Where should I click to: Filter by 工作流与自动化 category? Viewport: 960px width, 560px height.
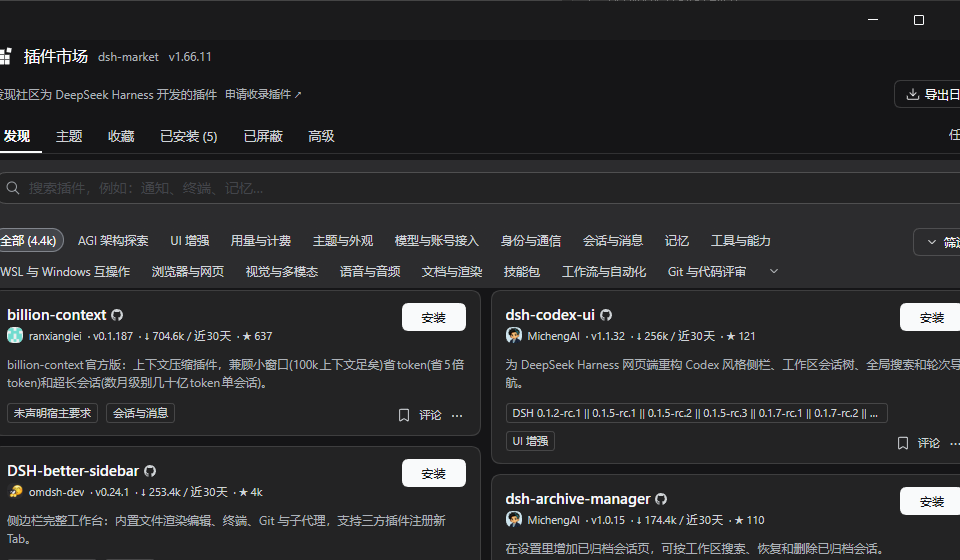604,271
